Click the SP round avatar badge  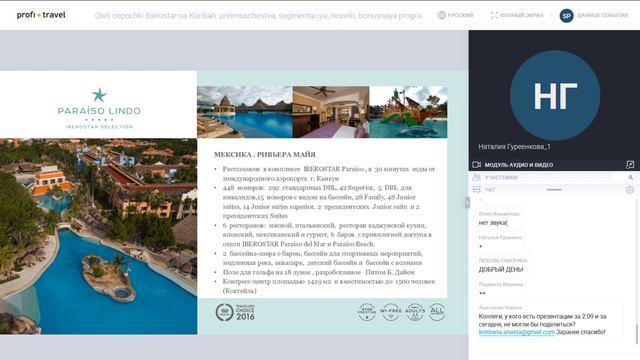566,16
